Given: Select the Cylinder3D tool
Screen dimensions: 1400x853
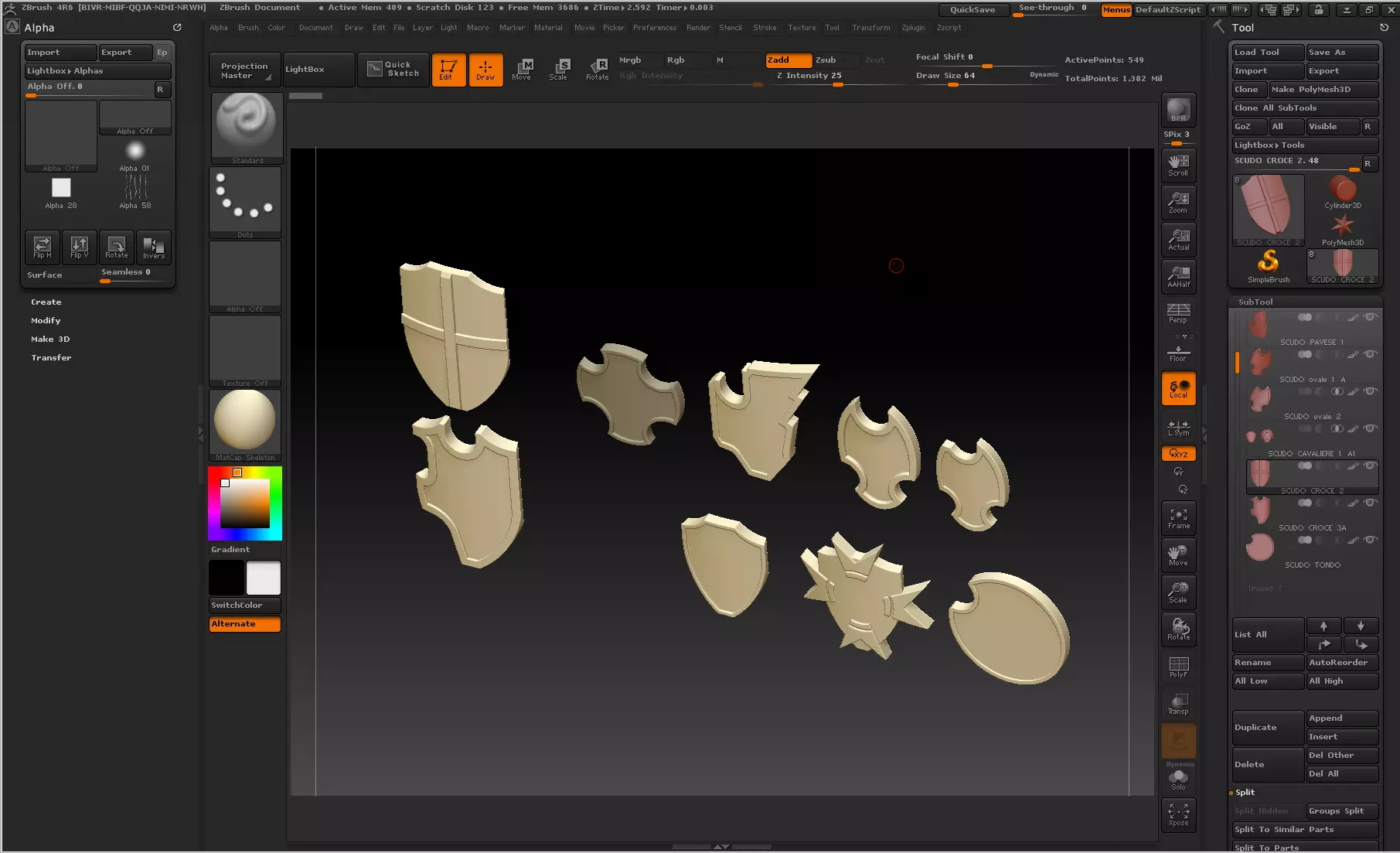Looking at the screenshot, I should coord(1343,192).
